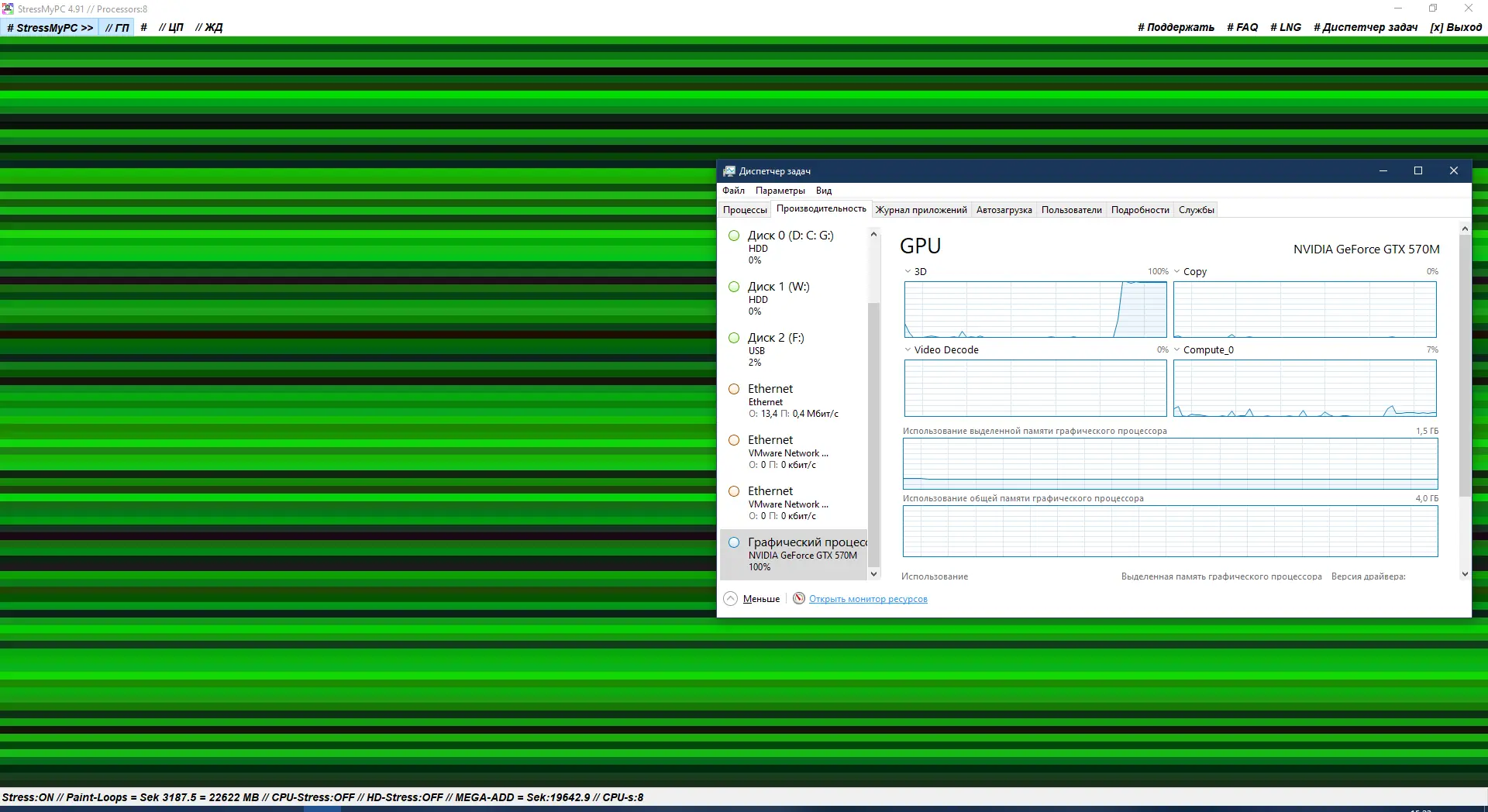
Task: Switch to the Производительность tab
Action: pos(821,209)
